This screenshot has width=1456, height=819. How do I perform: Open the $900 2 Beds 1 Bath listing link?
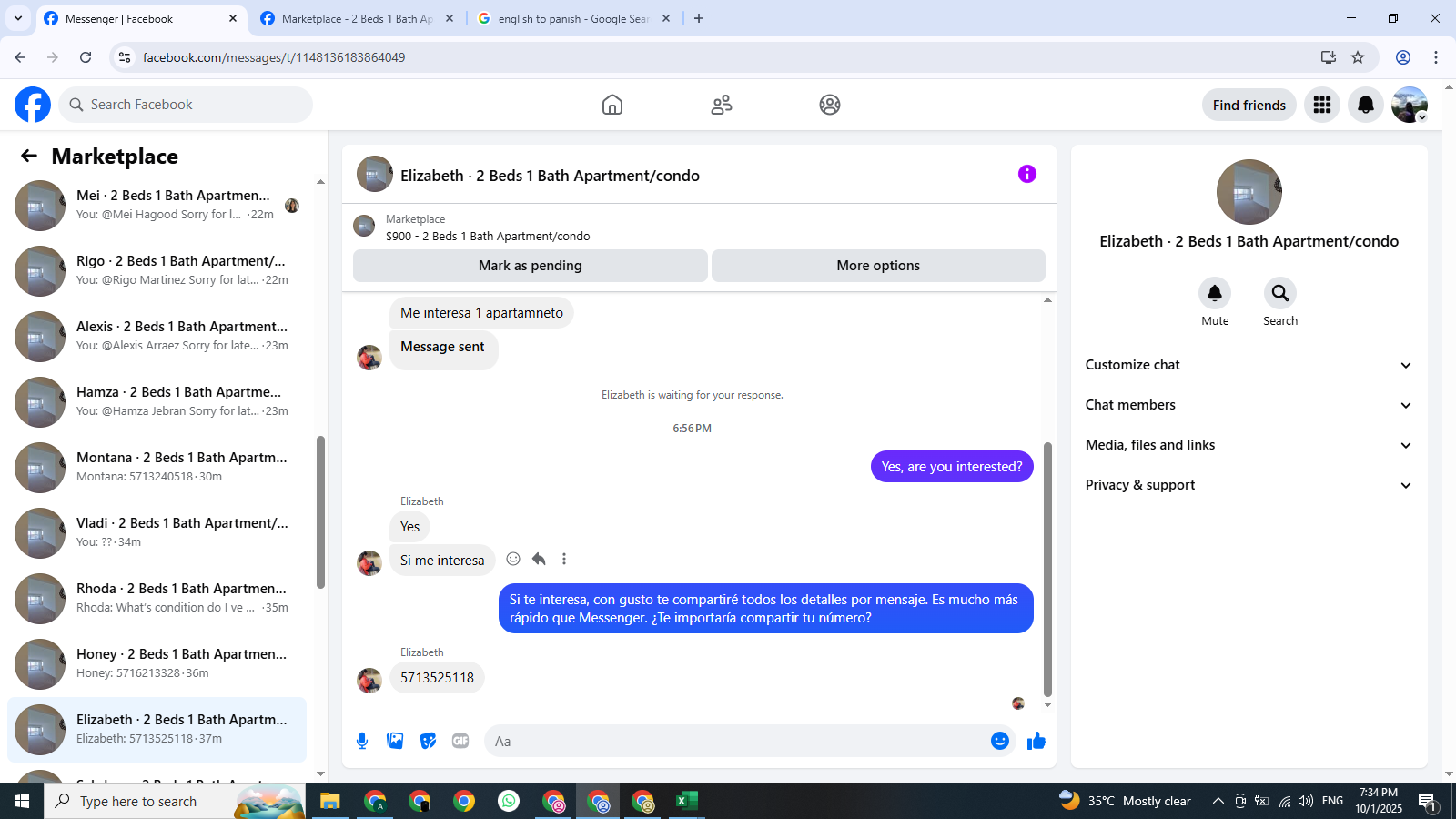coord(488,236)
